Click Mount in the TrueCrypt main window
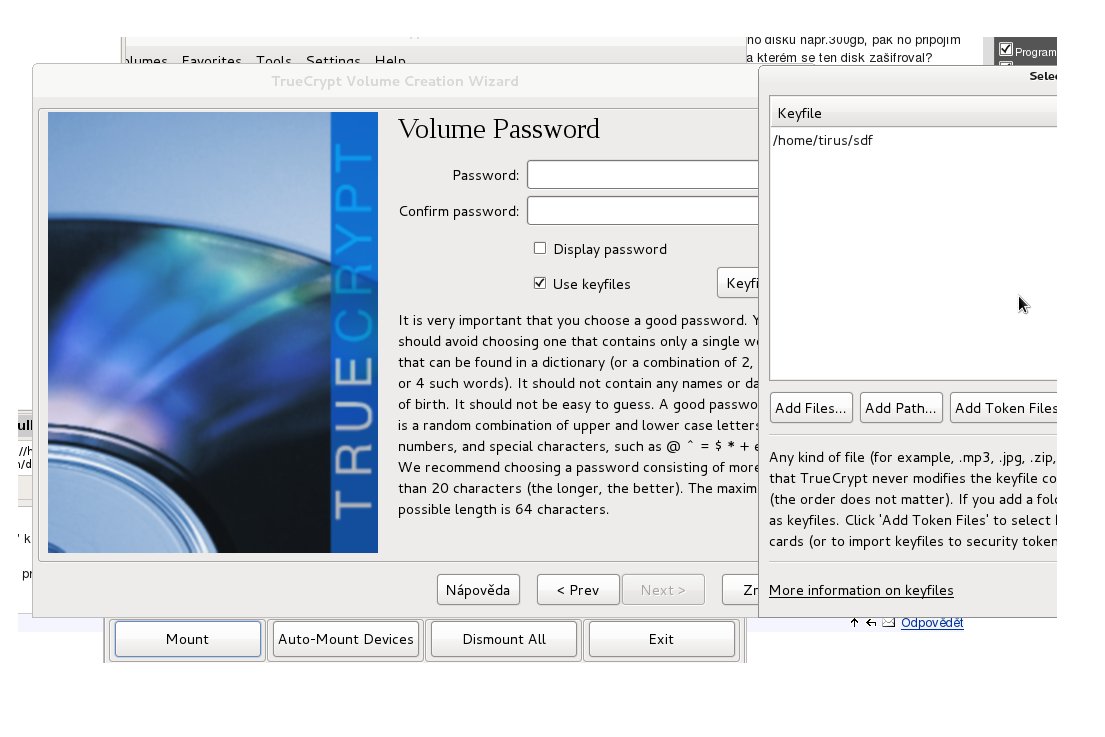 point(187,639)
